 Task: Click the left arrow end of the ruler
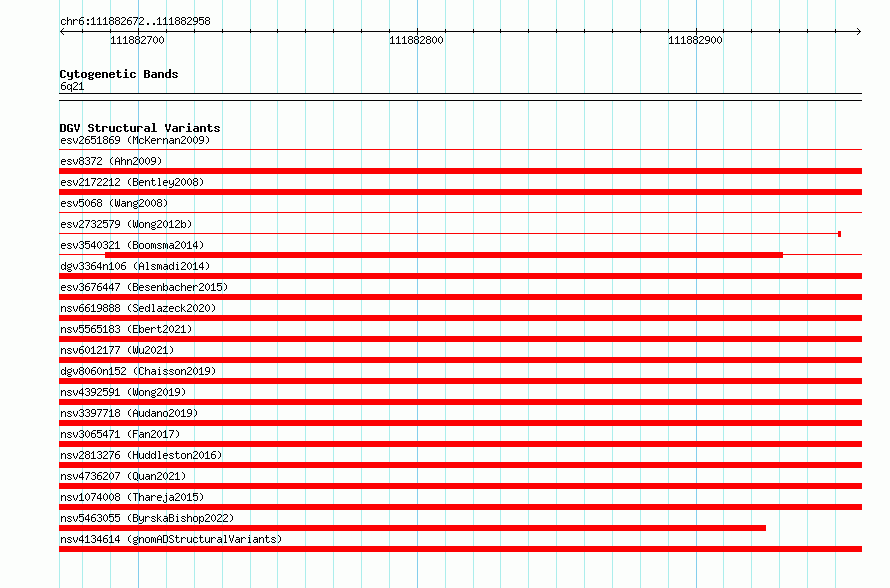point(62,31)
